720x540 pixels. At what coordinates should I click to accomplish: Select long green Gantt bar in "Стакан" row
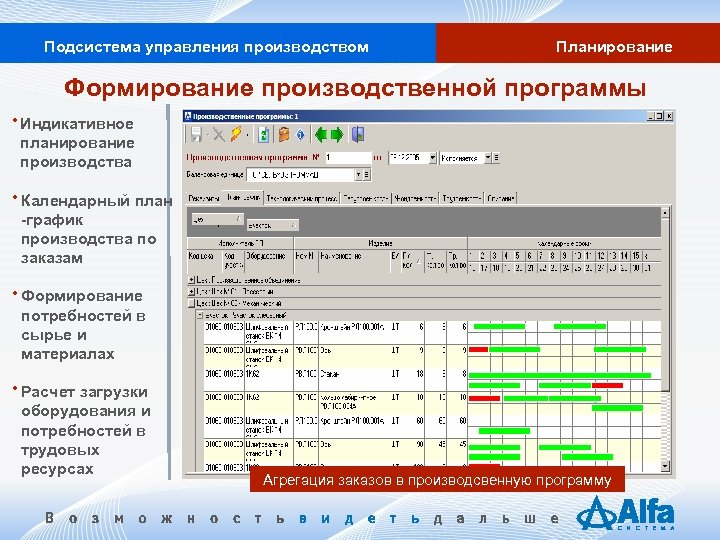[x=560, y=375]
